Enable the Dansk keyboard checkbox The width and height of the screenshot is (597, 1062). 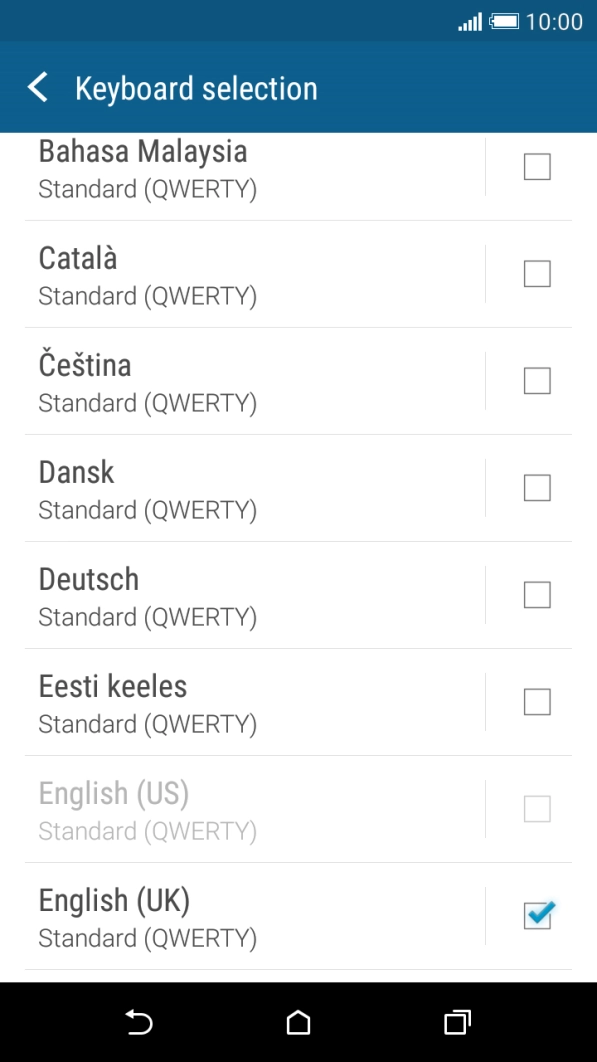coord(536,487)
